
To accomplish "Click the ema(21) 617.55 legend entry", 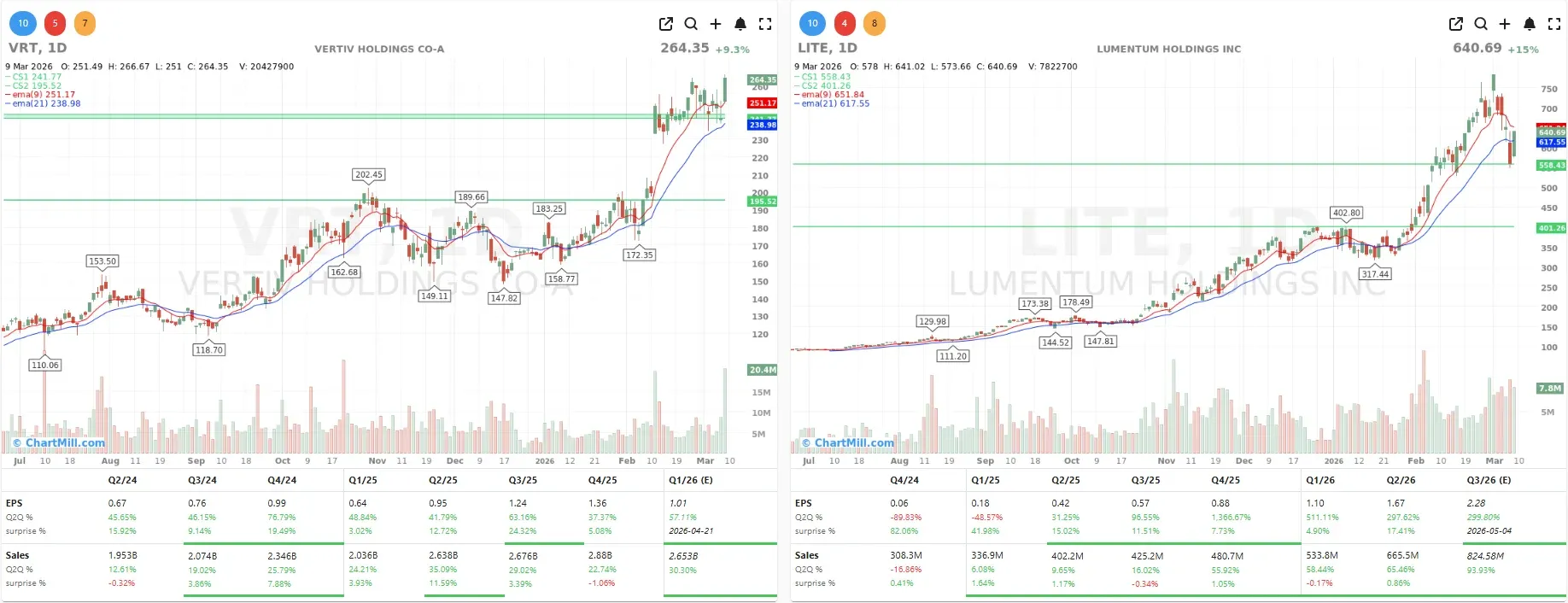I will click(x=833, y=103).
